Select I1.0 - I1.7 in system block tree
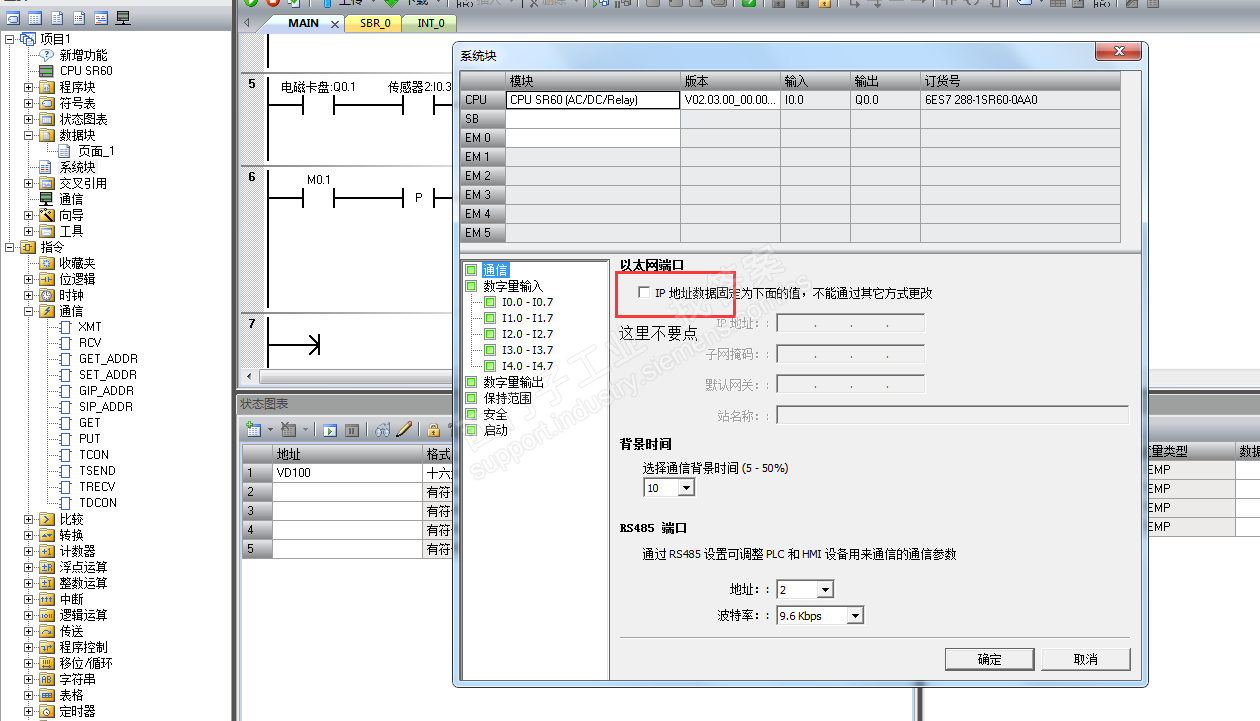The height and width of the screenshot is (721, 1260). click(527, 318)
